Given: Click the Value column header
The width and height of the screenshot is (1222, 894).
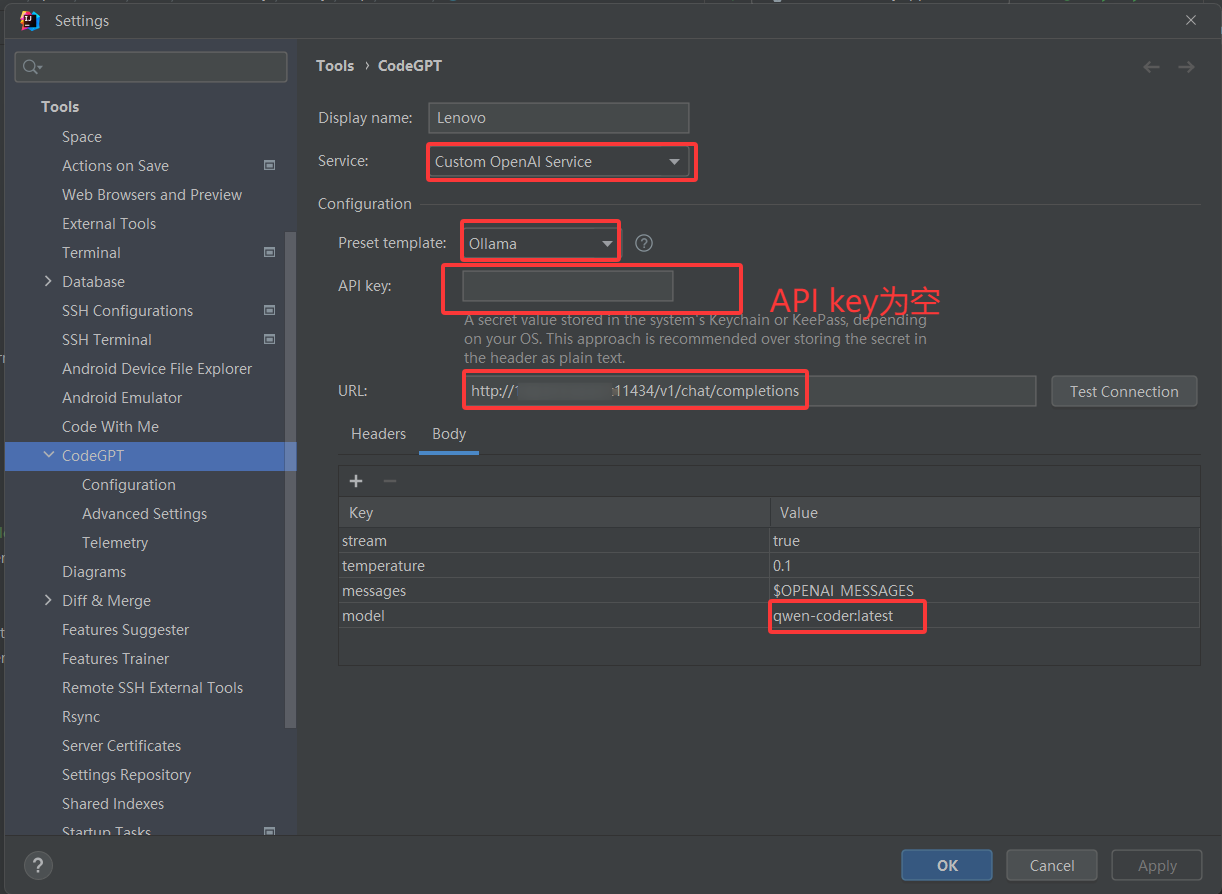Looking at the screenshot, I should (x=985, y=512).
